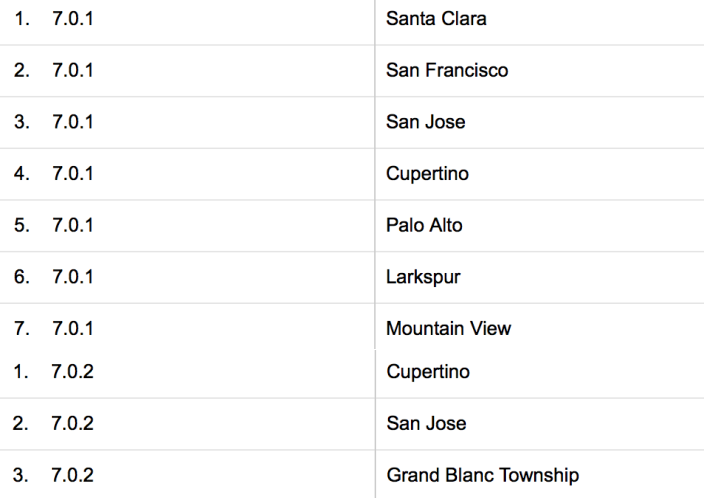
Task: Click the 7.0.1 cell beside San Francisco
Action: tap(72, 71)
